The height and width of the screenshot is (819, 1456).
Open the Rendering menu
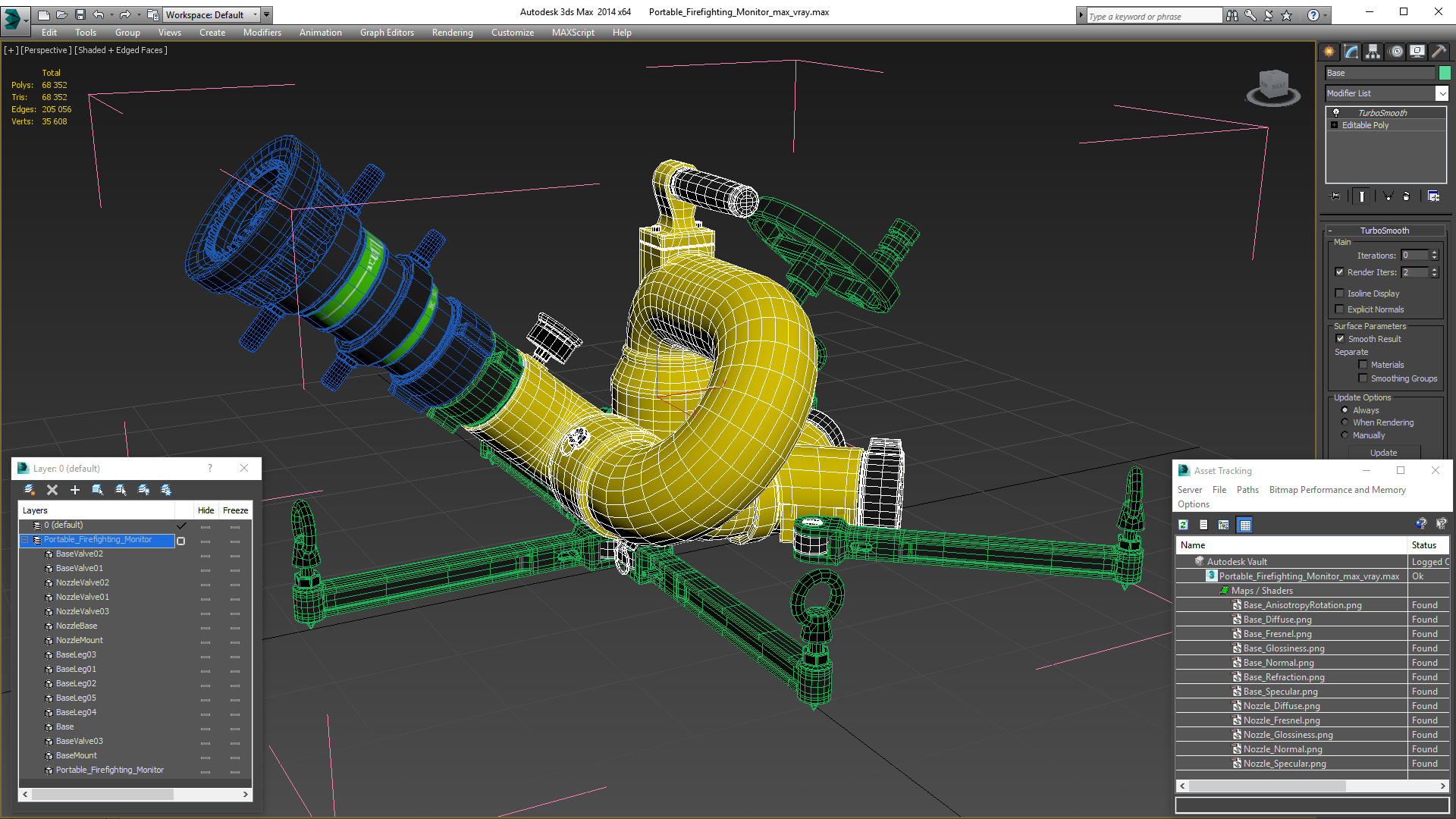[452, 33]
